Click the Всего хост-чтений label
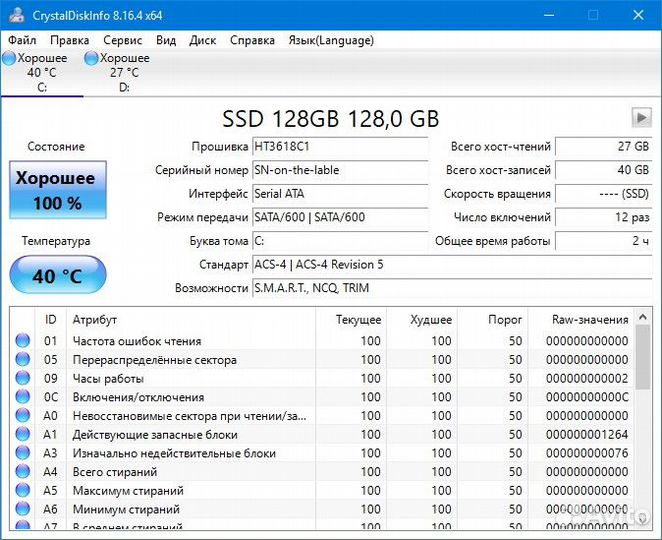The width and height of the screenshot is (662, 540). (501, 147)
